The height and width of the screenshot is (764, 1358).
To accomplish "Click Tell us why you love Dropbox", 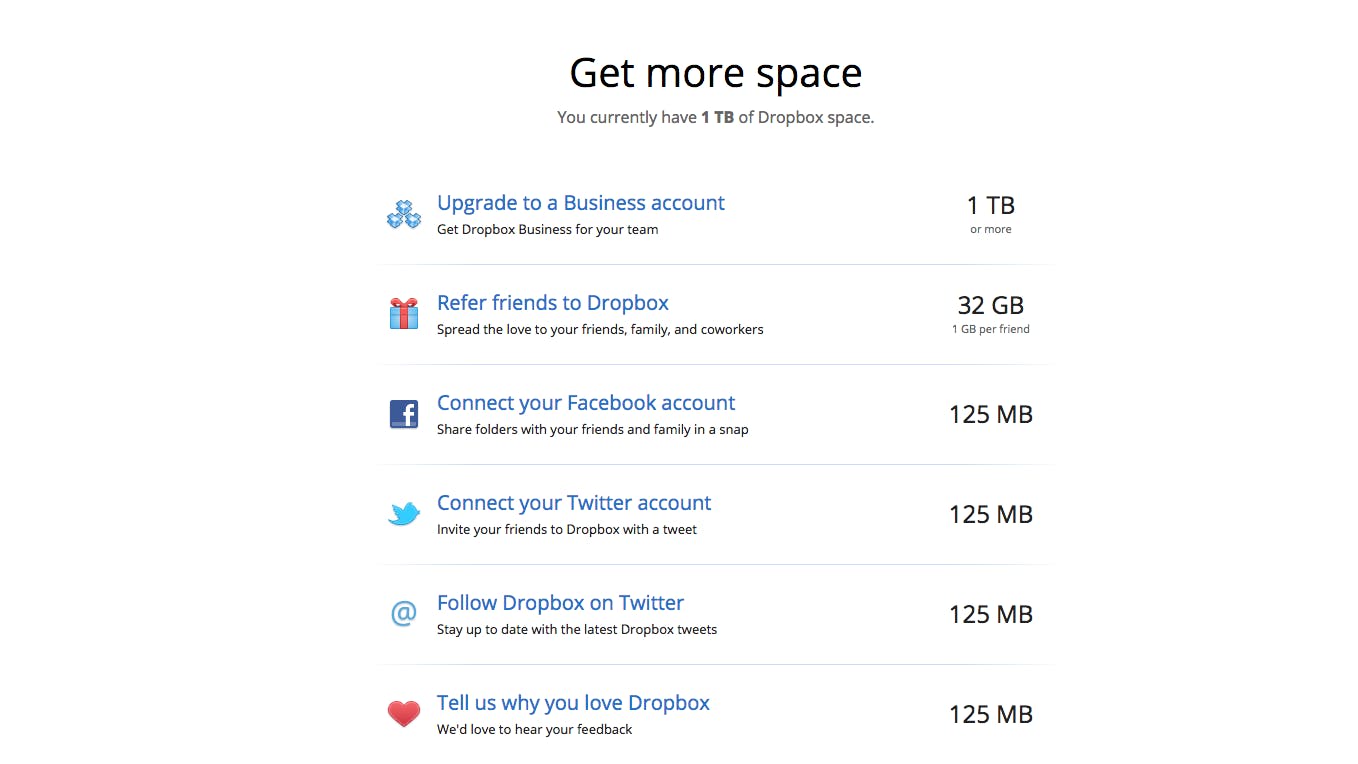I will click(573, 703).
